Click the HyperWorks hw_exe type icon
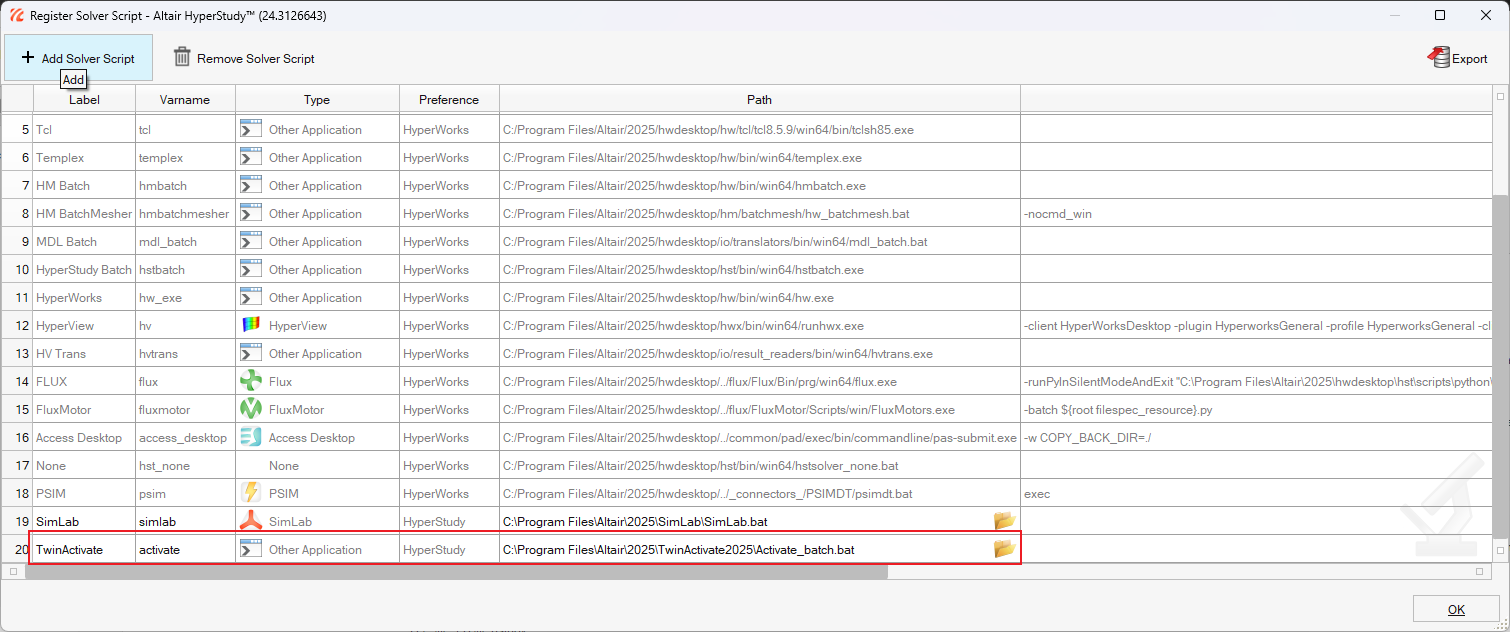Screen dimensions: 1510x632 click(x=251, y=297)
